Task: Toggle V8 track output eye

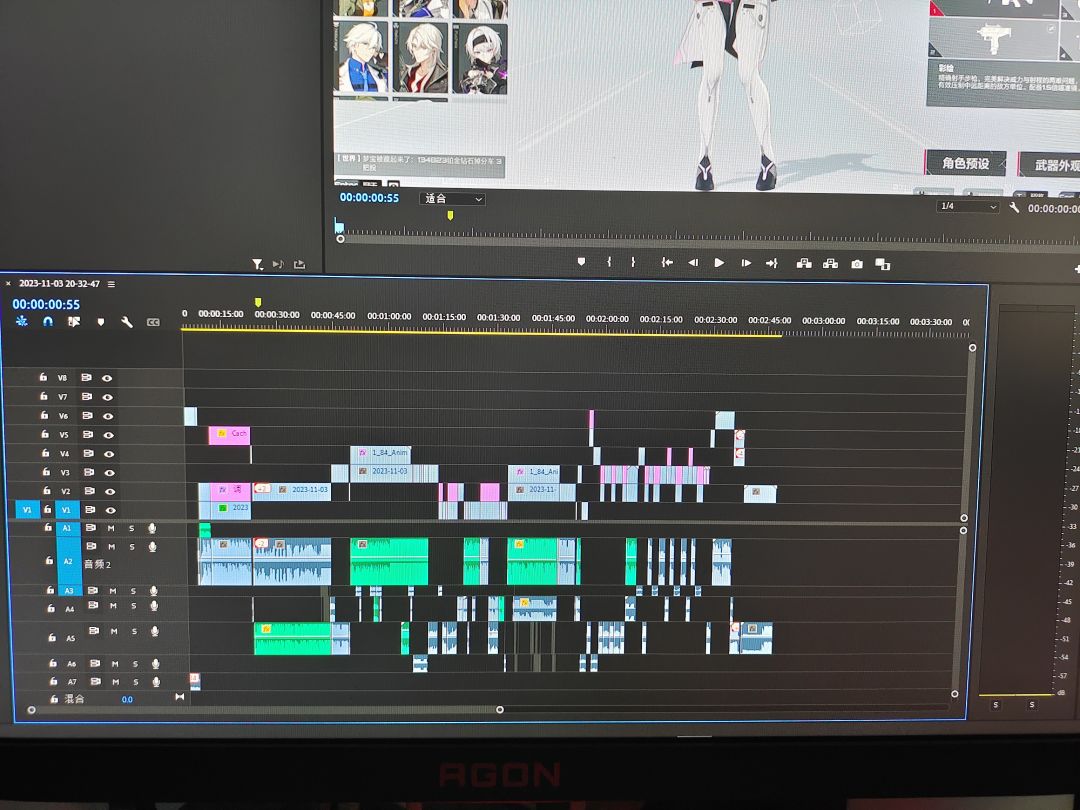Action: [x=107, y=378]
